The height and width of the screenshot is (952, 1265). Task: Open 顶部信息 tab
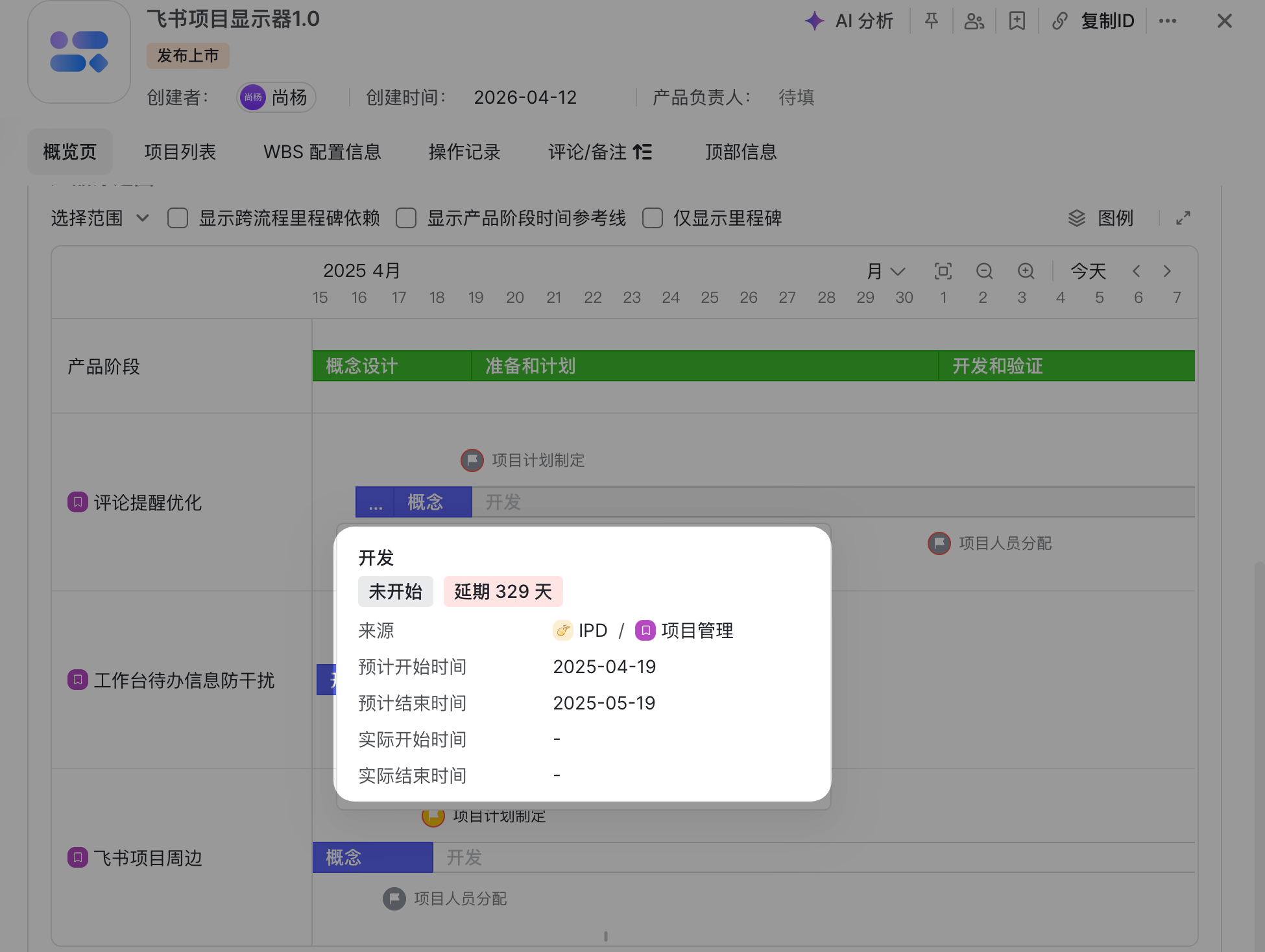click(741, 152)
